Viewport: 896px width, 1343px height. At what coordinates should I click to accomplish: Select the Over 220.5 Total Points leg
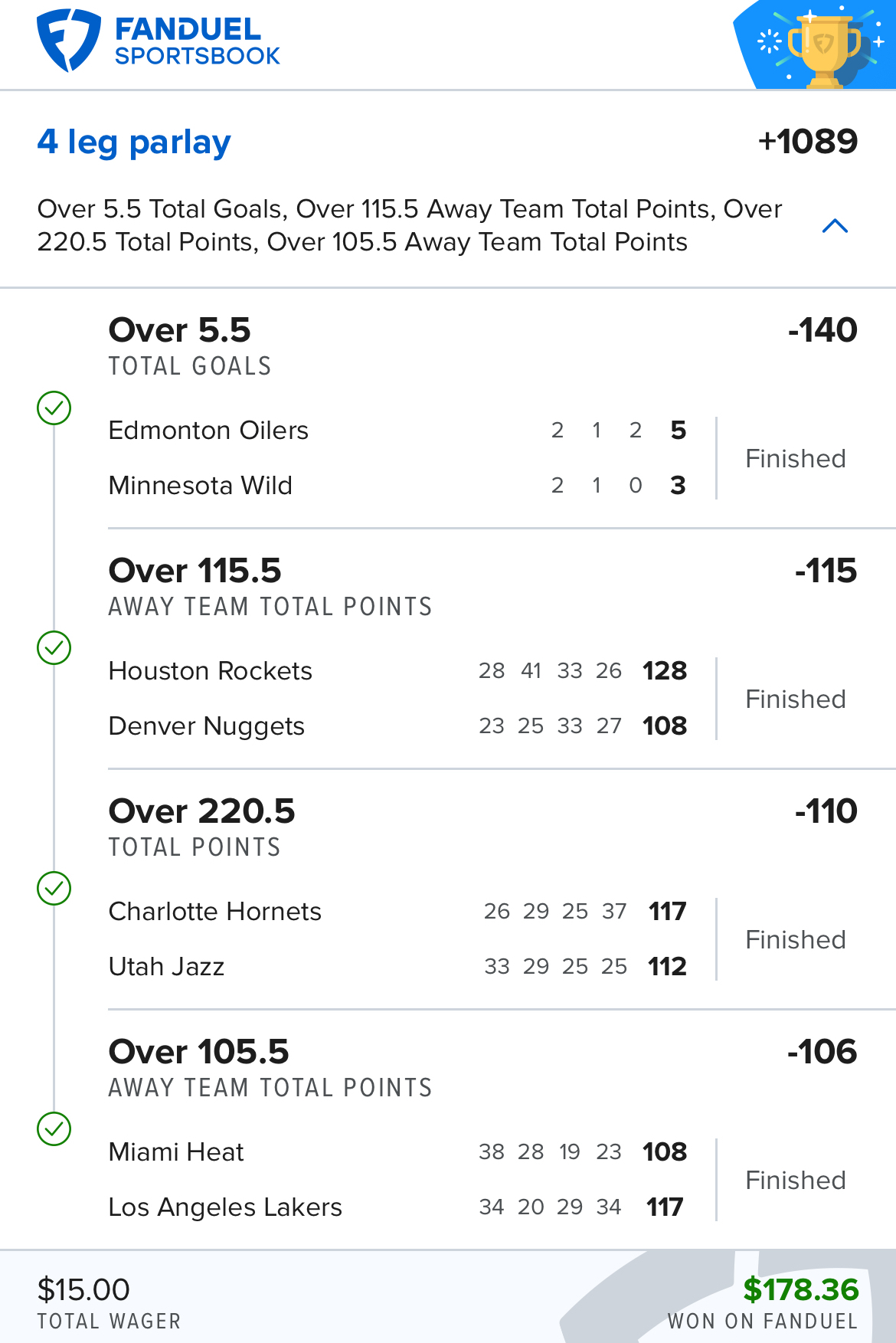pos(201,812)
